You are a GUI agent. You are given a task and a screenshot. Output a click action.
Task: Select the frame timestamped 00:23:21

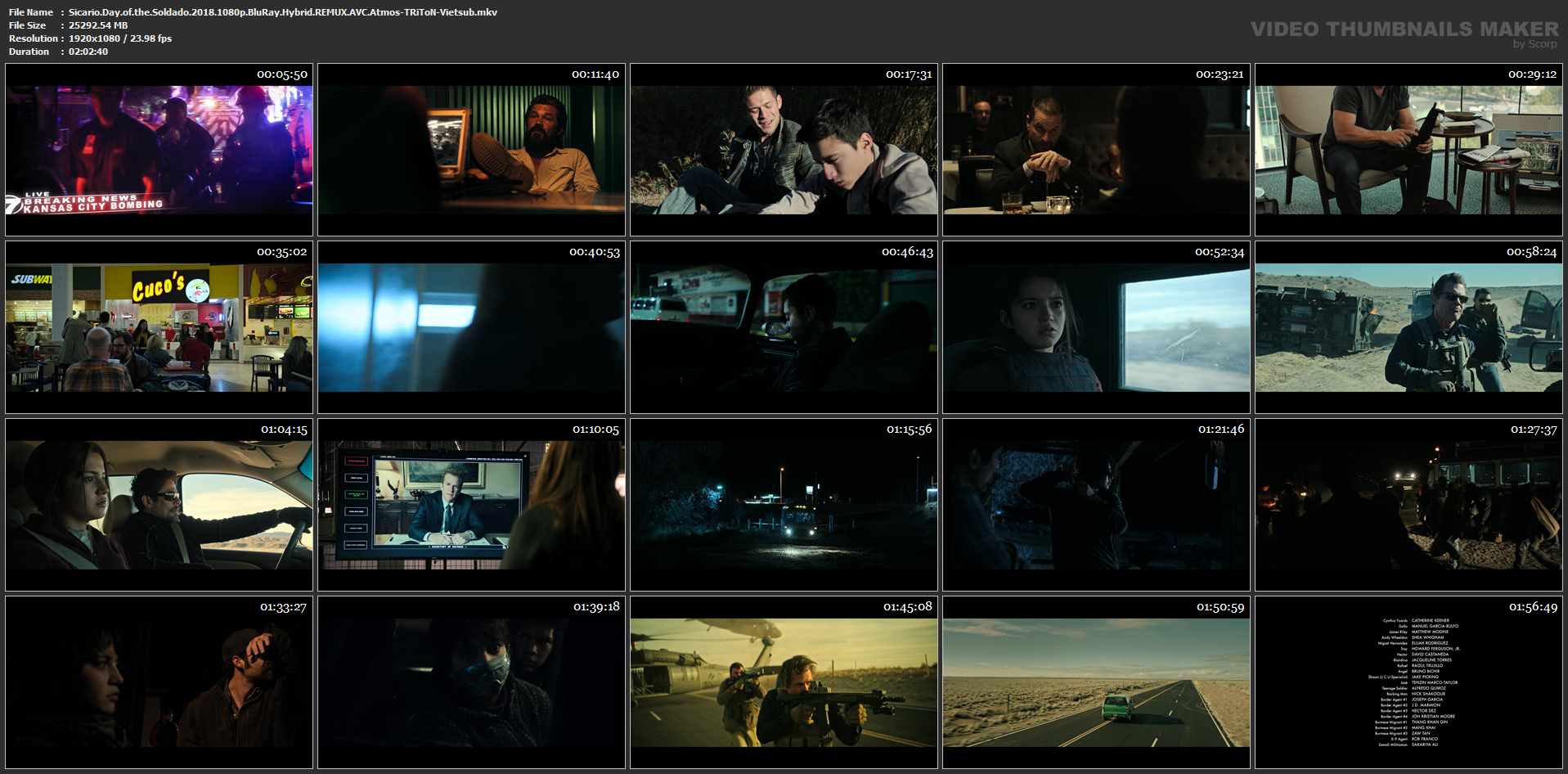point(1096,150)
